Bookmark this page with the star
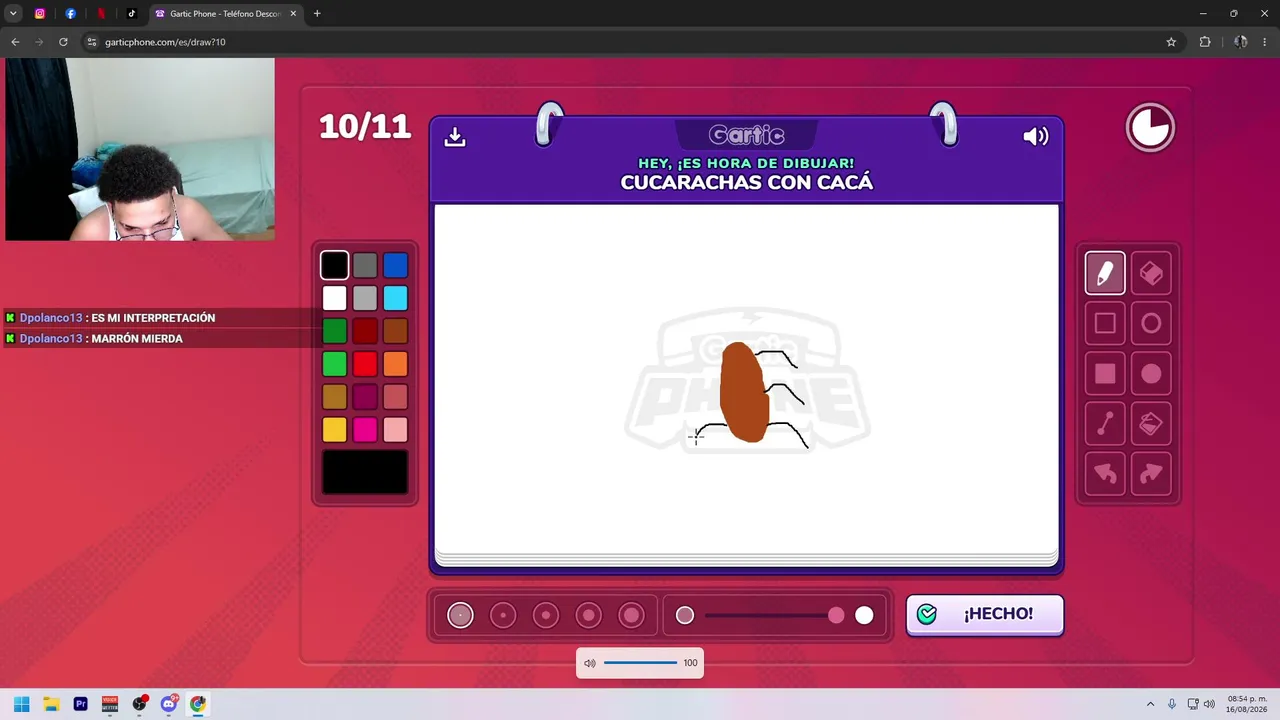This screenshot has height=720, width=1280. click(x=1171, y=42)
